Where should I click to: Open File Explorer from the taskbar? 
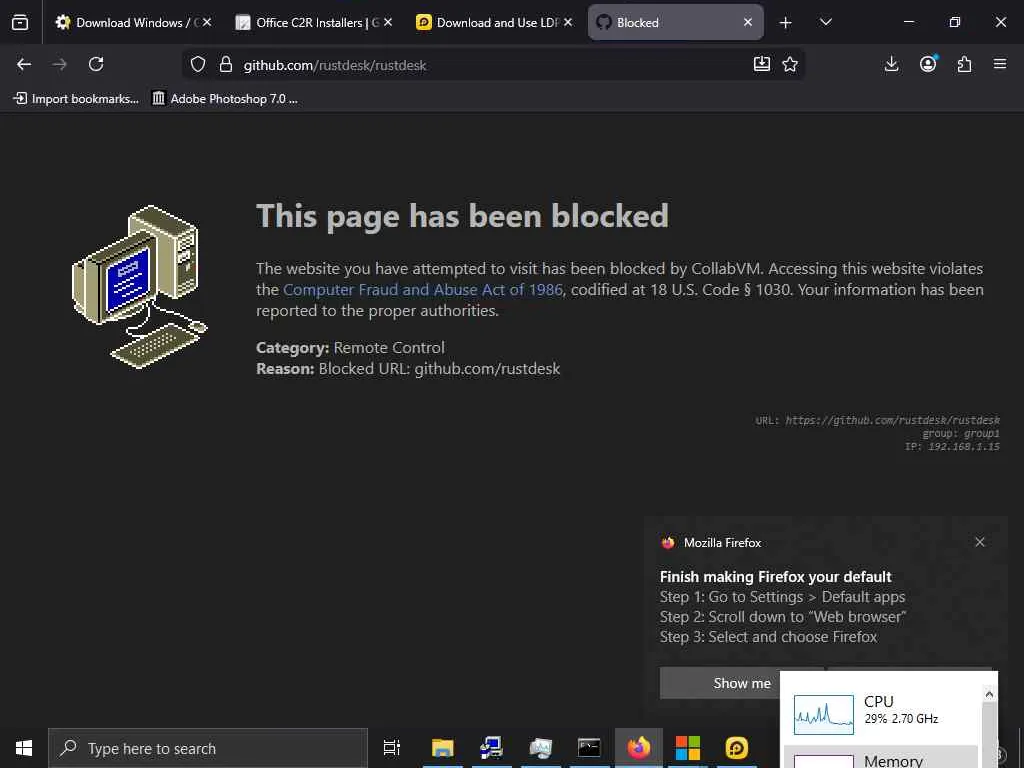coord(442,748)
